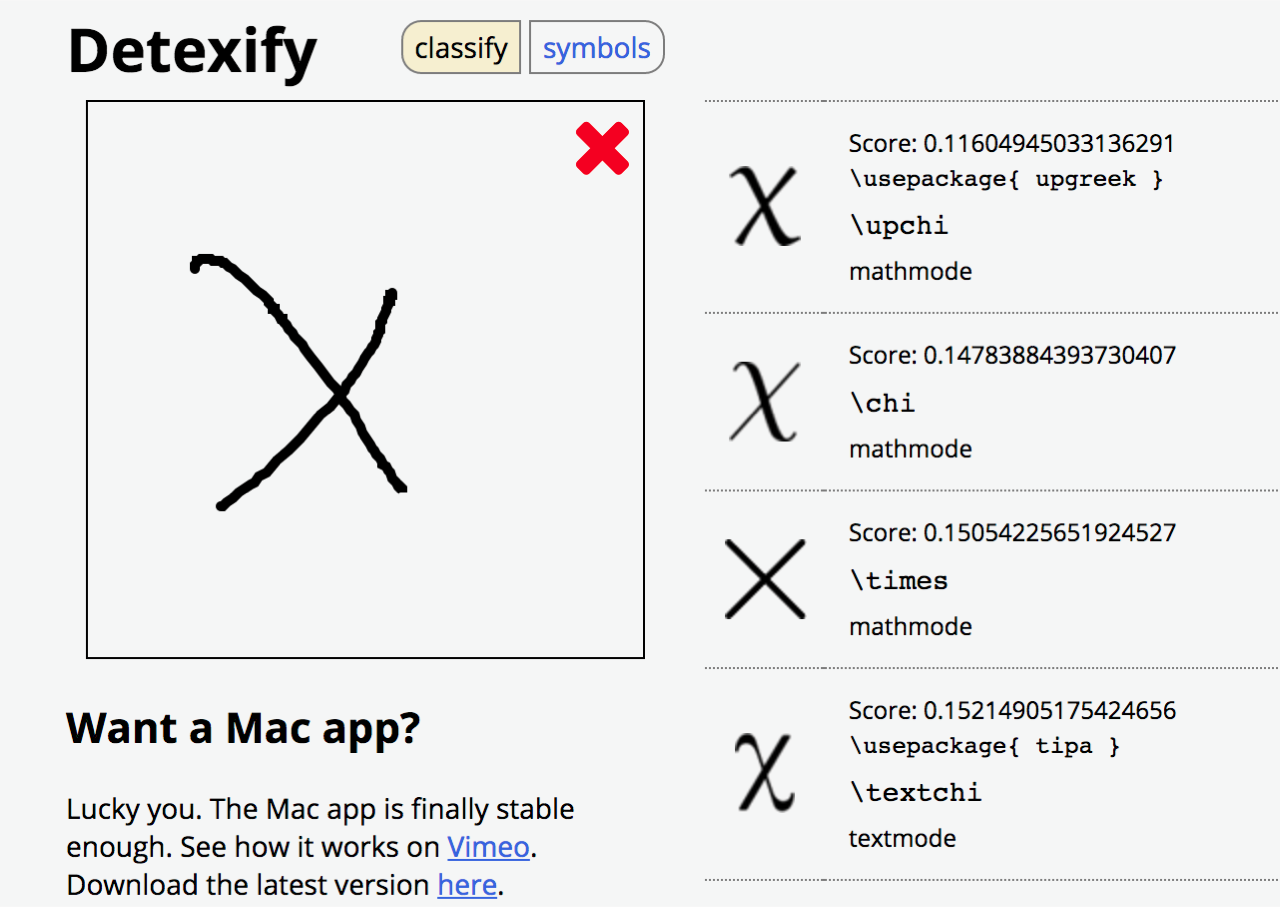
Task: Click \usepackage{ tipa } text
Action: pyautogui.click(x=984, y=746)
